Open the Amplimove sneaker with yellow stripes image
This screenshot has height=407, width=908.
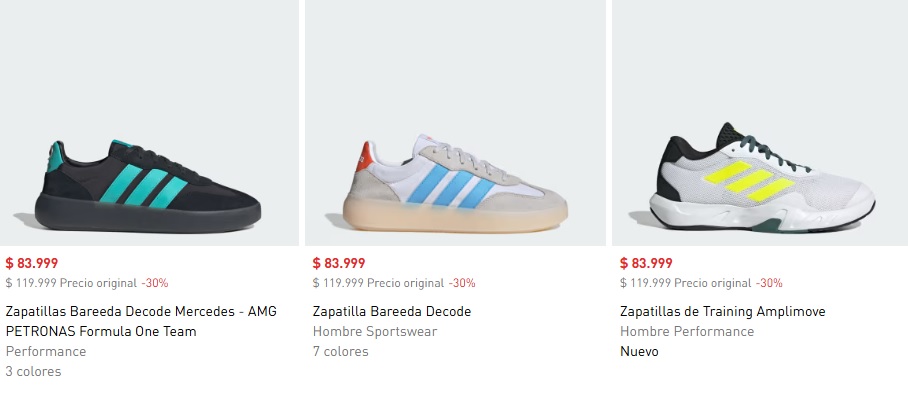(760, 123)
